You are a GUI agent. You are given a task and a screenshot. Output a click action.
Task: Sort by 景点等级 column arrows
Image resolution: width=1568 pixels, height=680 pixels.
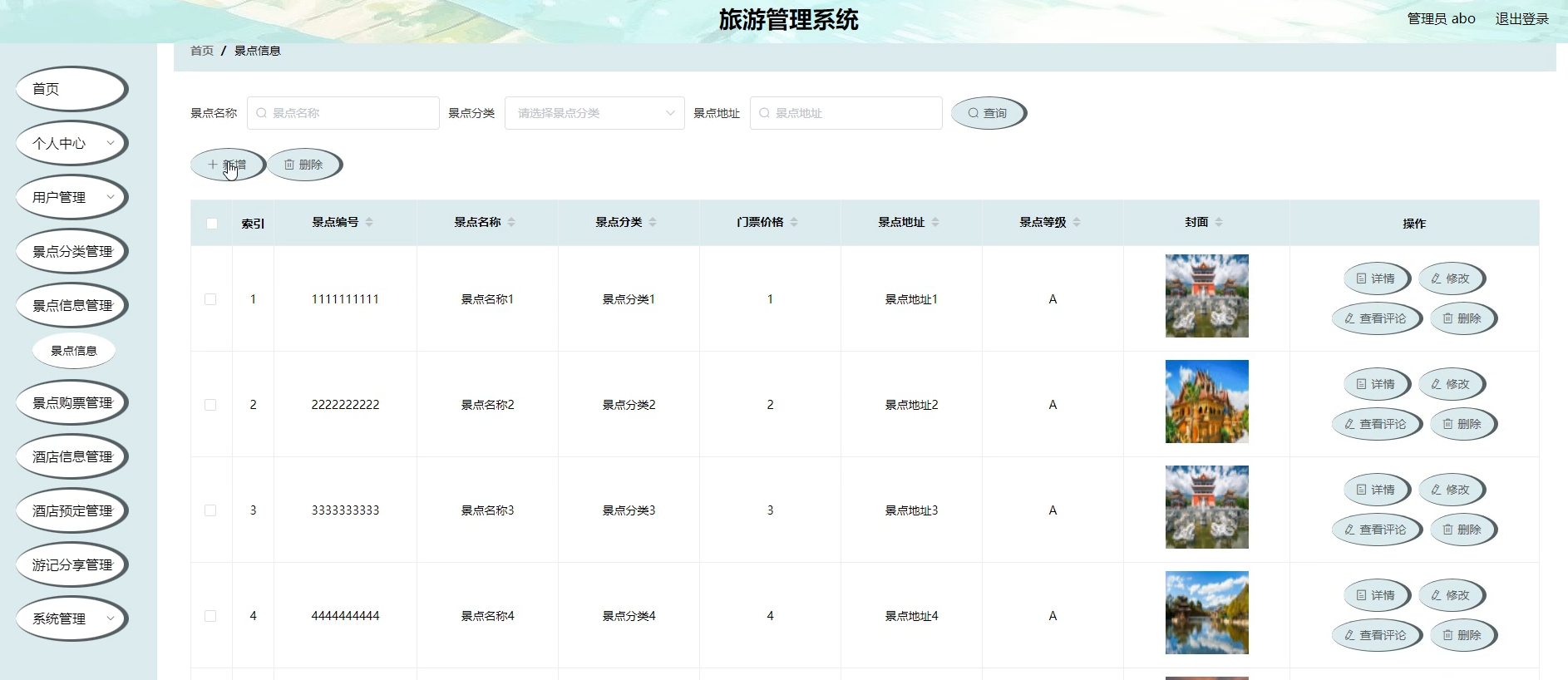(x=1077, y=222)
